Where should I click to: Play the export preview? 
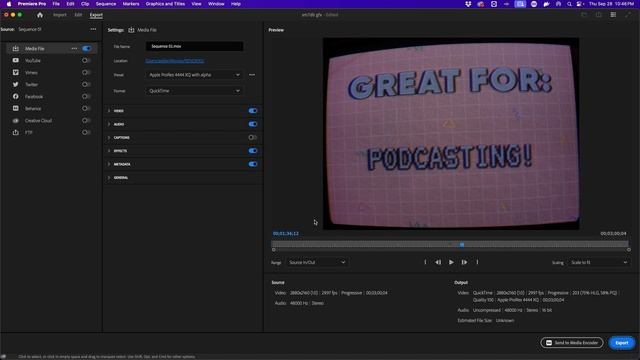[x=451, y=262]
